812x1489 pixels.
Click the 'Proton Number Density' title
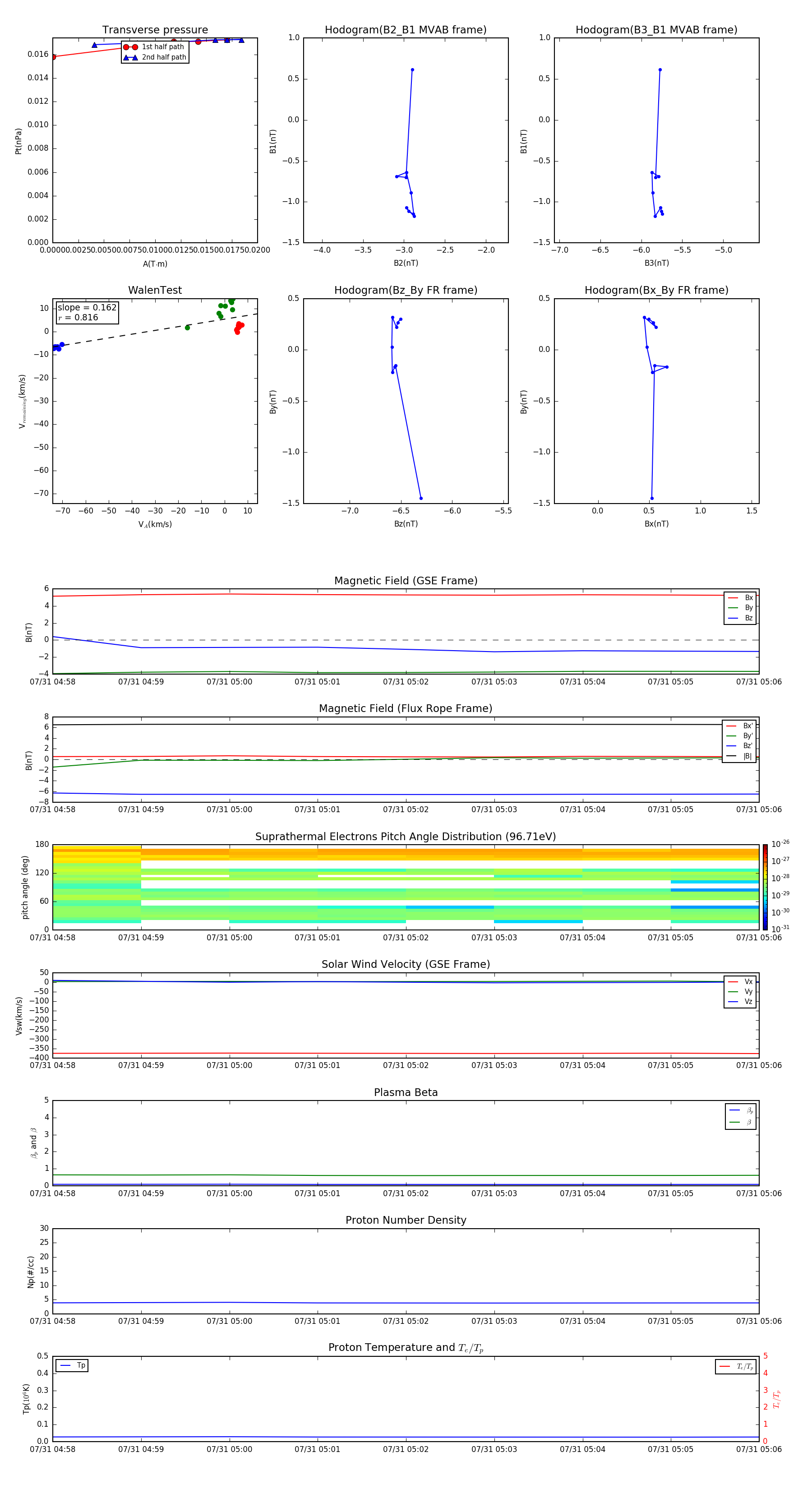[406, 1220]
